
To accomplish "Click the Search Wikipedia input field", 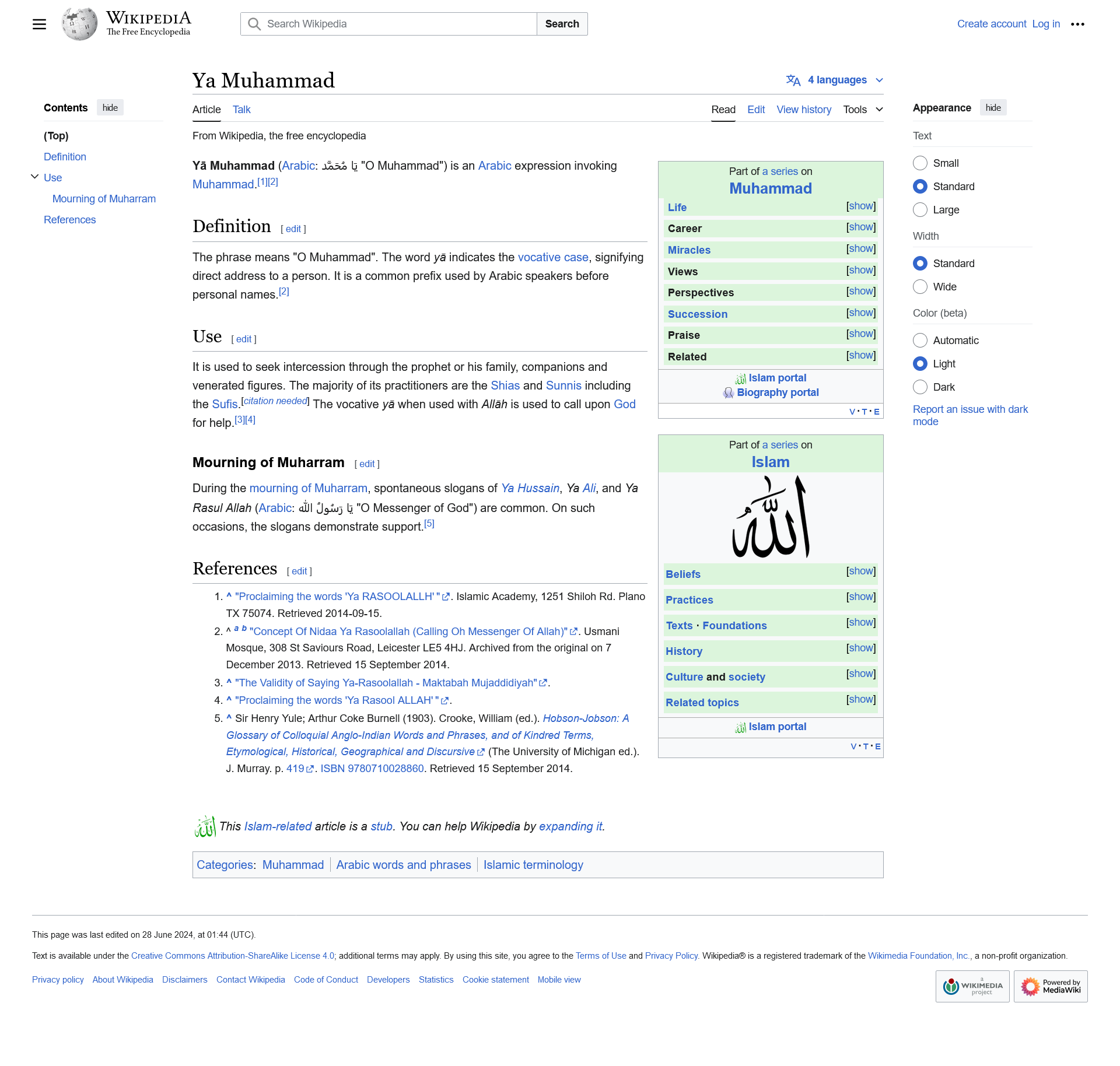I will click(397, 24).
